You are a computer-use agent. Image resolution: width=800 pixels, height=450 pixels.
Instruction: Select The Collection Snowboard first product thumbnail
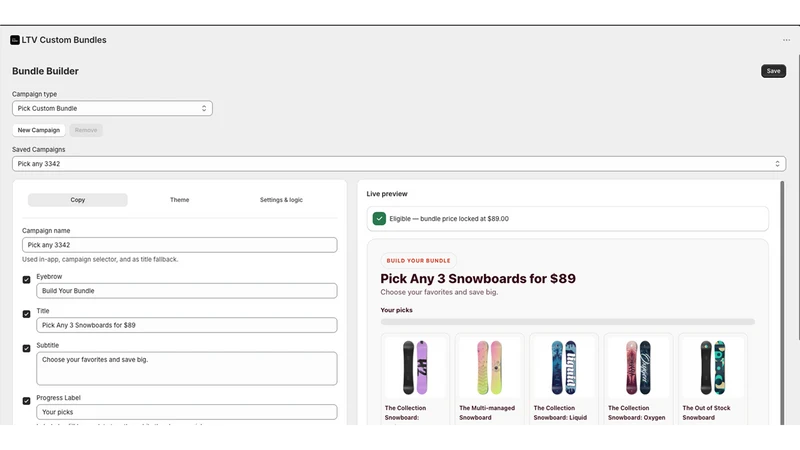point(415,367)
